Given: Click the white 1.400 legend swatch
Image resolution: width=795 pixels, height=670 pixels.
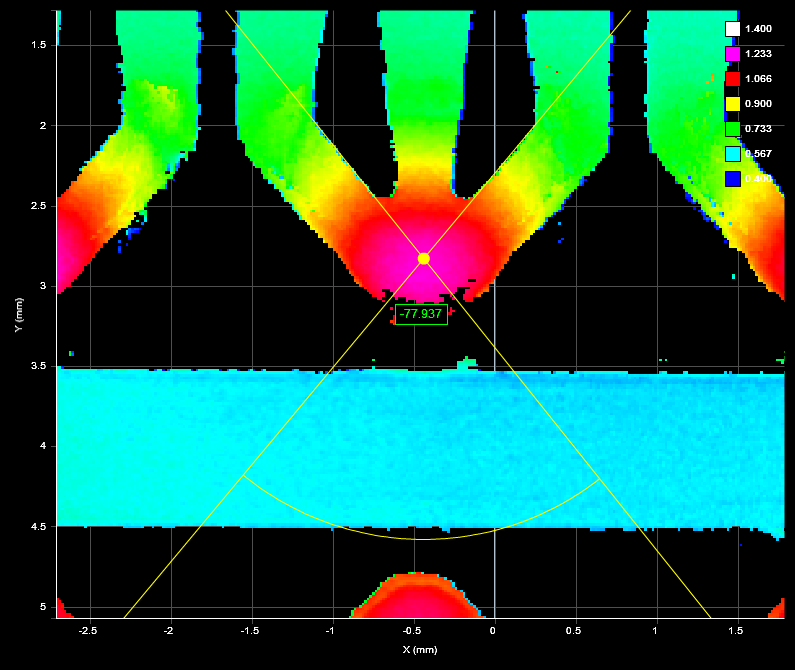Looking at the screenshot, I should pos(733,29).
